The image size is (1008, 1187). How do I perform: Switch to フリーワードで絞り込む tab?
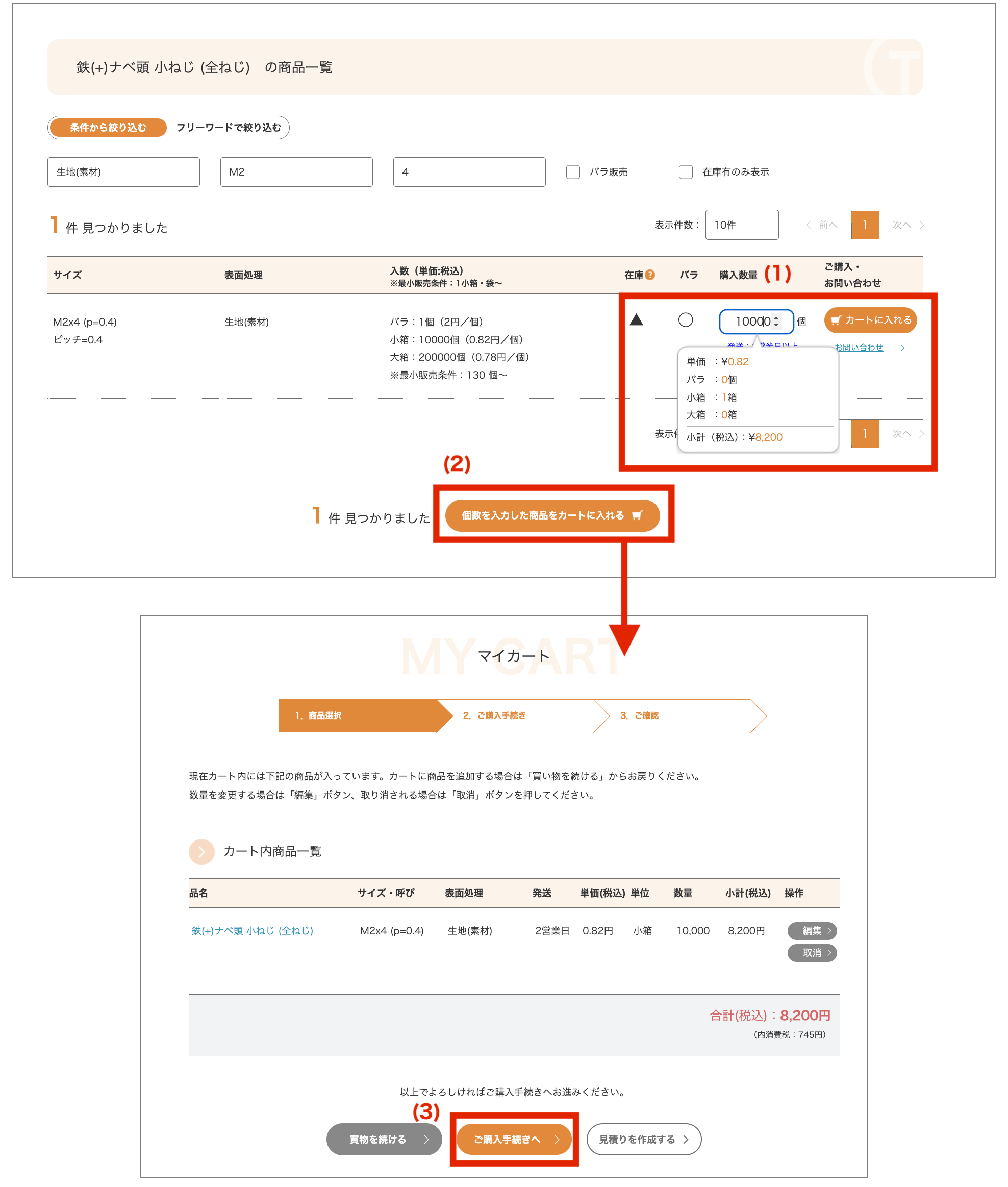(228, 128)
